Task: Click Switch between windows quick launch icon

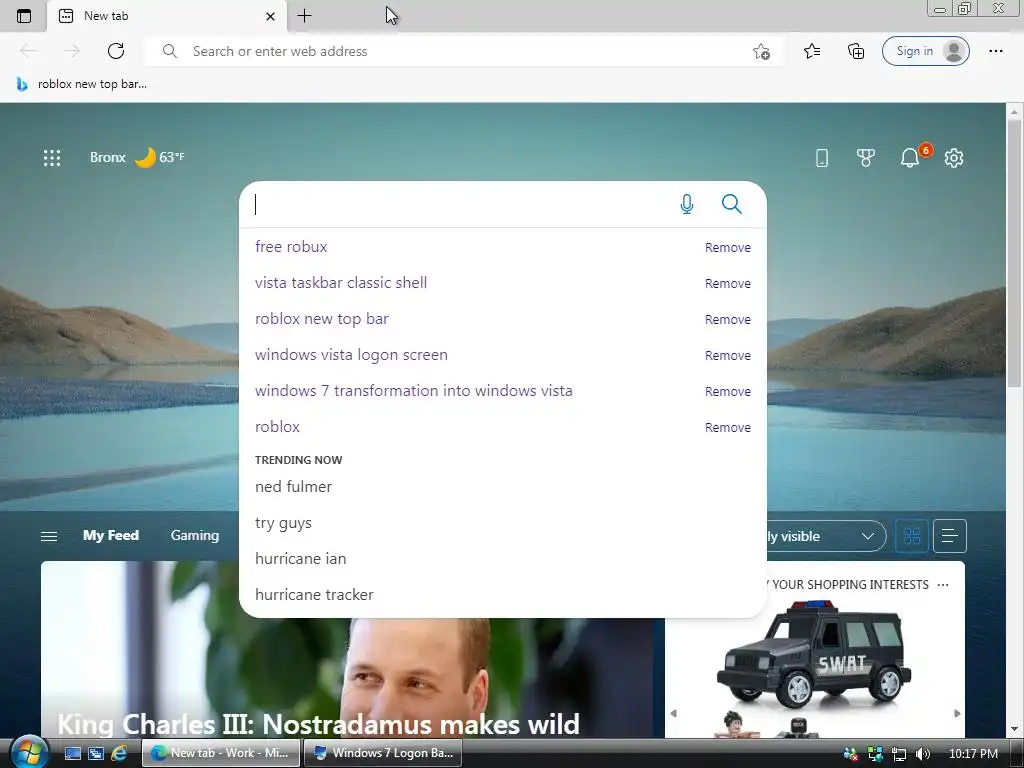Action: pos(96,754)
